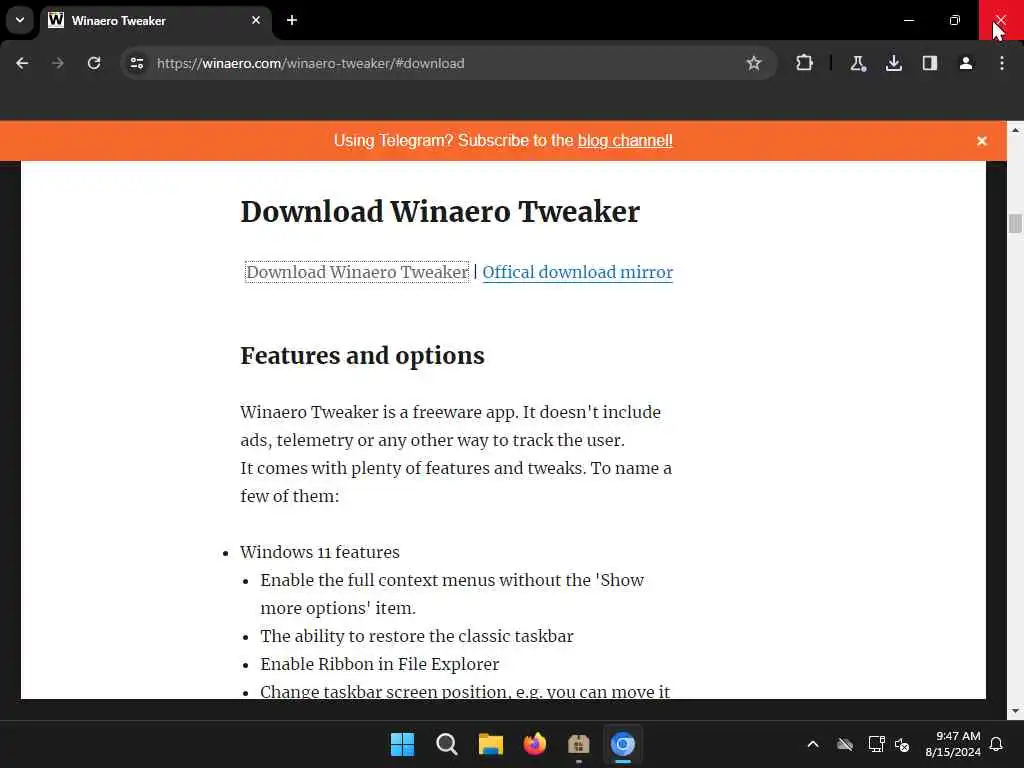The image size is (1024, 768).
Task: Close the Winaero Tweaker tab
Action: pos(256,20)
